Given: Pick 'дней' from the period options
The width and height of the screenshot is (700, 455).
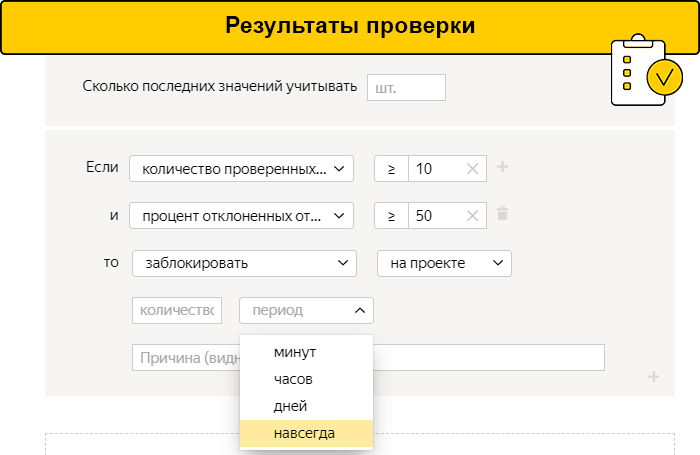Looking at the screenshot, I should [x=290, y=406].
